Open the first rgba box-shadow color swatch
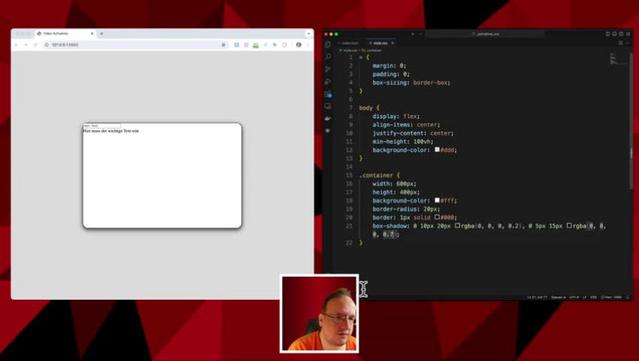Image resolution: width=639 pixels, height=361 pixels. coord(457,225)
